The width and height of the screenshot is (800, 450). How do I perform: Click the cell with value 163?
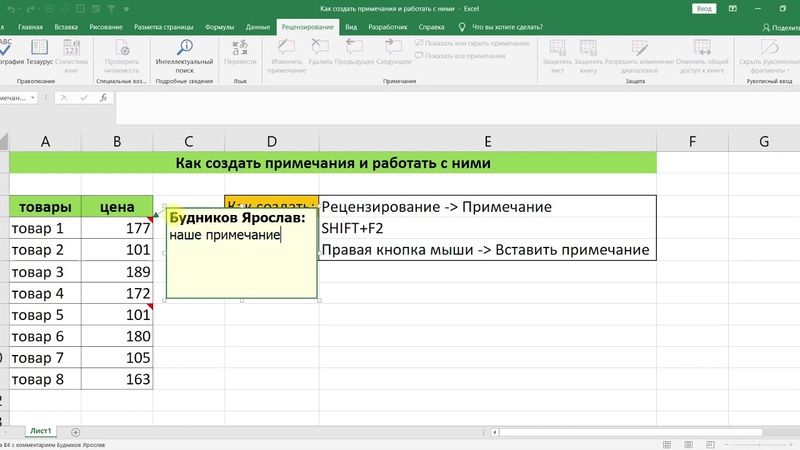tap(117, 379)
